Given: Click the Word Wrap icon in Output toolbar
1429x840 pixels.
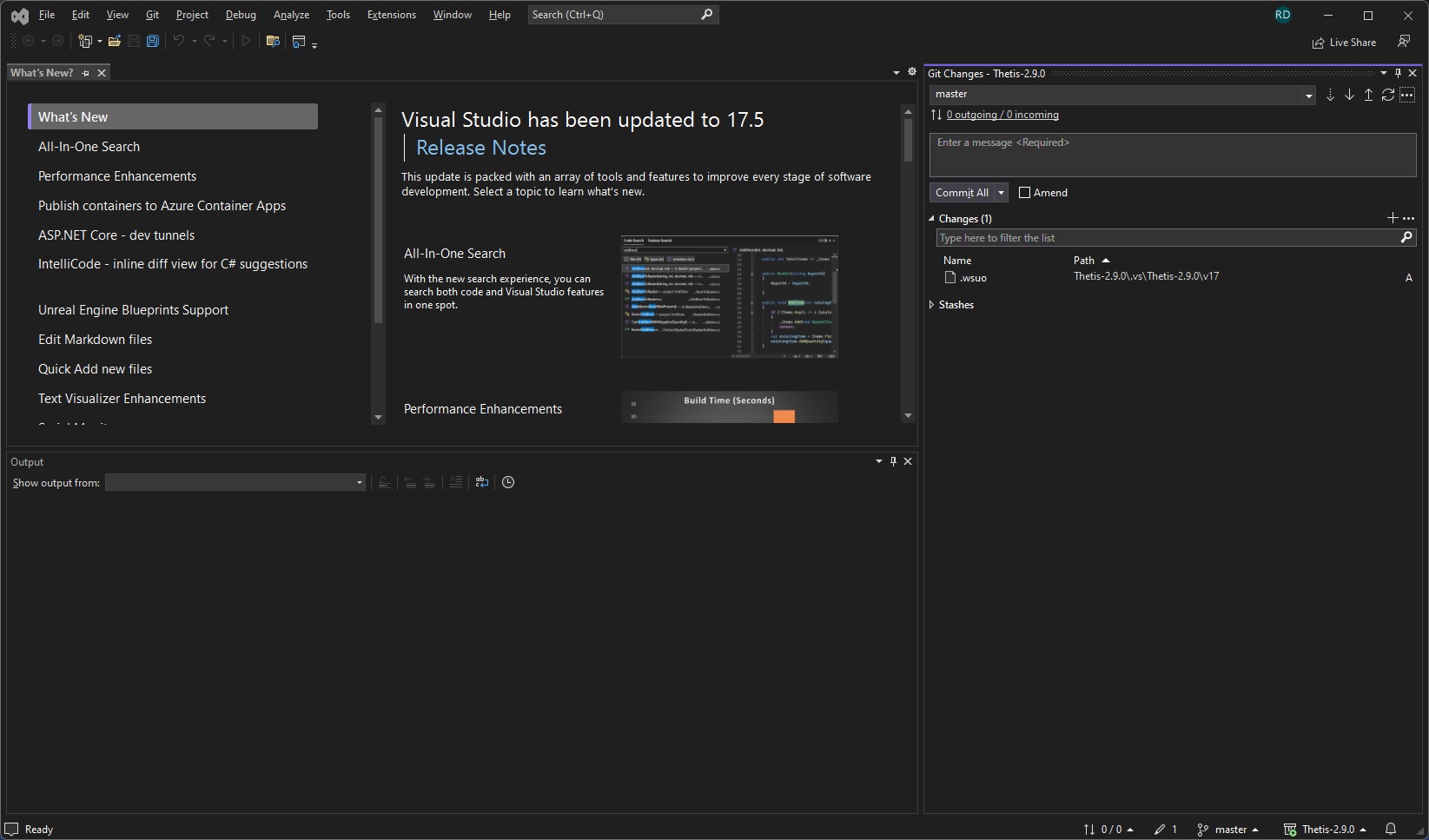Looking at the screenshot, I should [482, 482].
